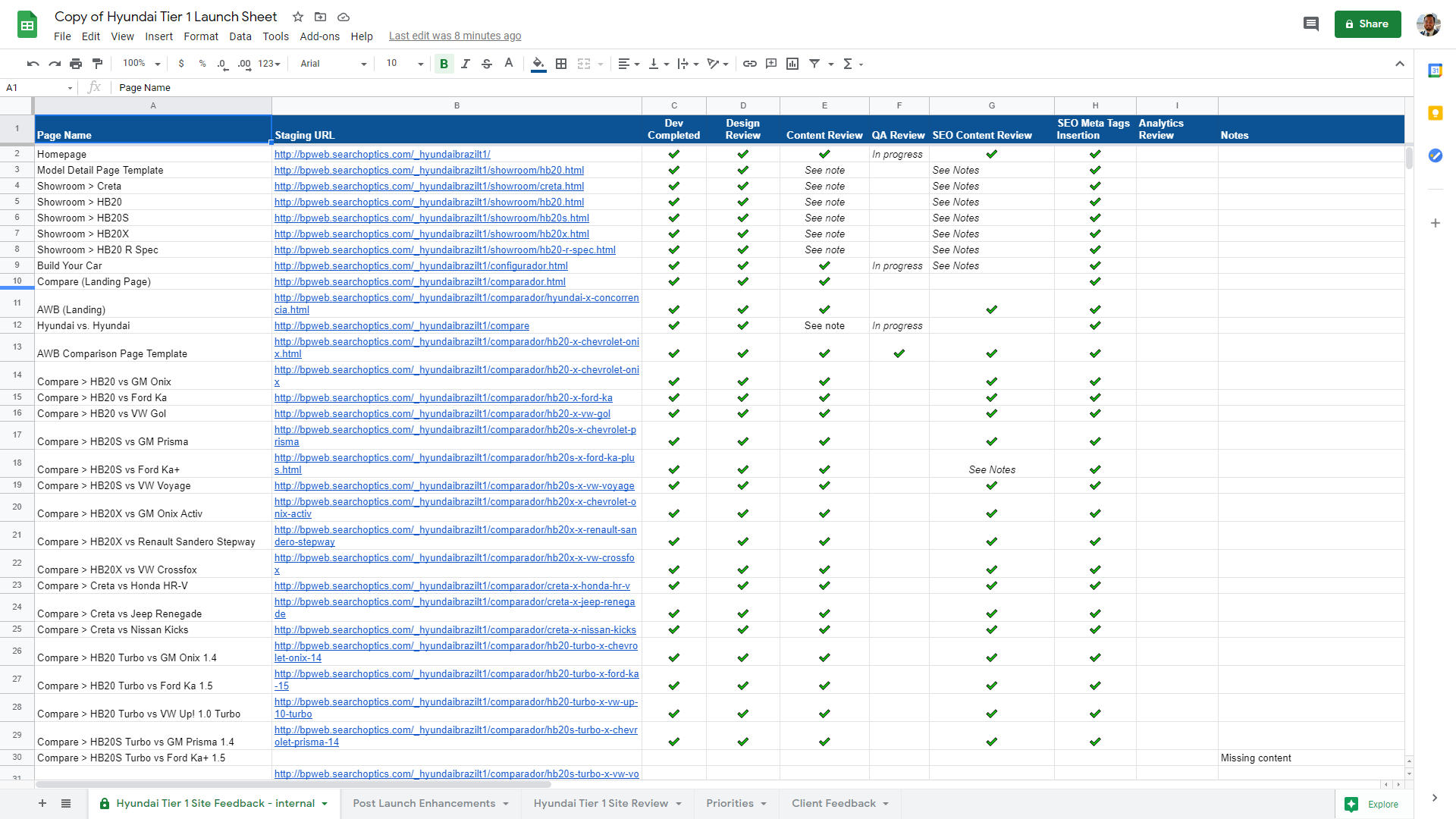Insert a comment icon
The width and height of the screenshot is (1456, 819).
771,64
